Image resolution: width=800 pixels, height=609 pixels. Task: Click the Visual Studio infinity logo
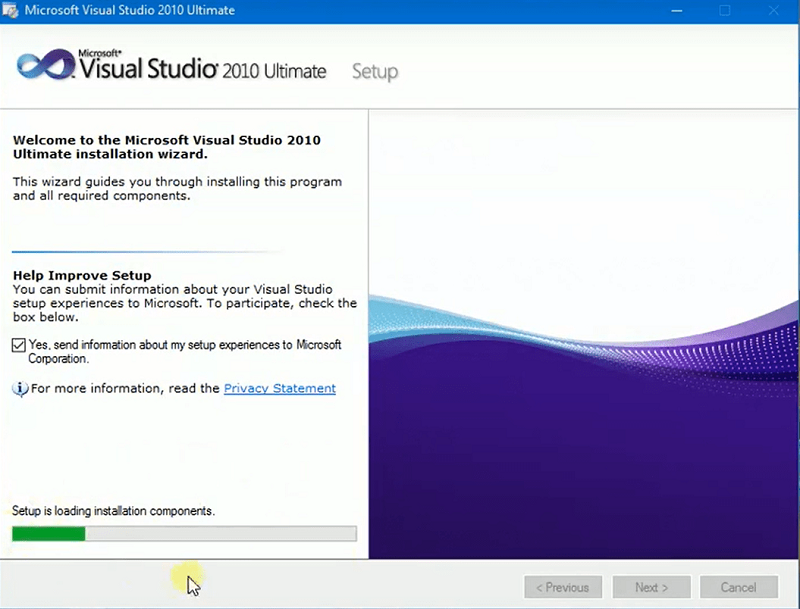click(45, 63)
